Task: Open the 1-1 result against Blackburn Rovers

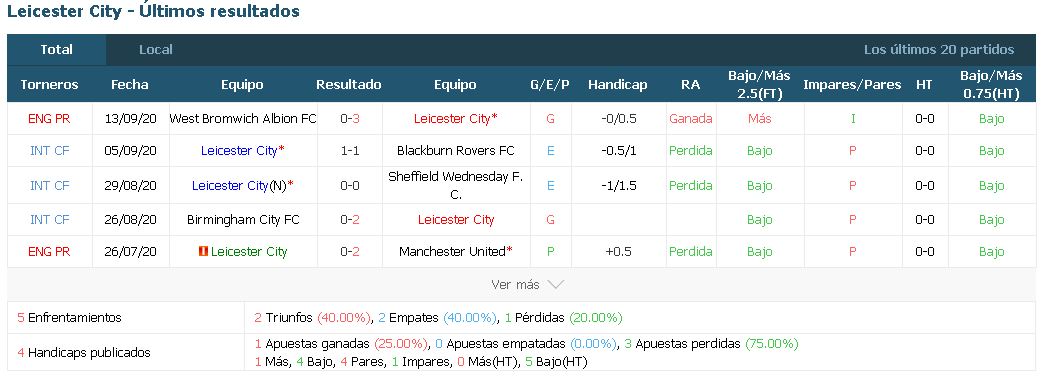Action: 350,151
